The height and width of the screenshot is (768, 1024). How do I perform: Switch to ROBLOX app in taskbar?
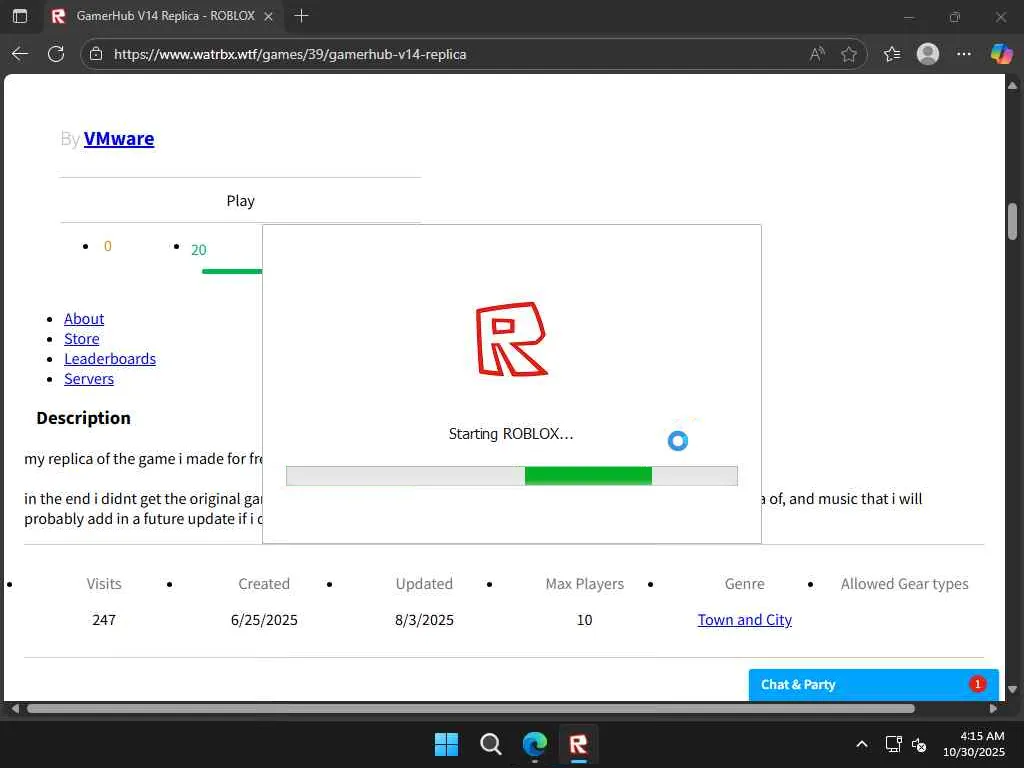tap(579, 744)
